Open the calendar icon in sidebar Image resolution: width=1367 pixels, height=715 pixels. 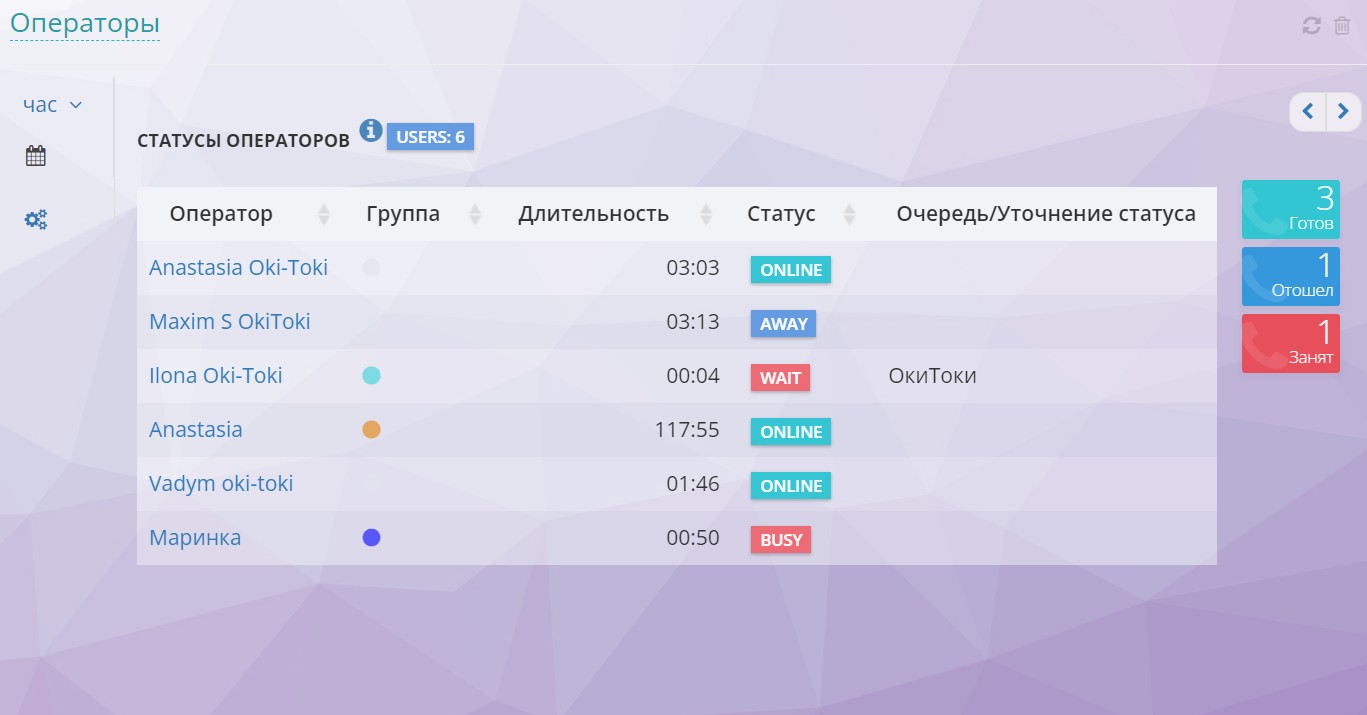(x=36, y=156)
